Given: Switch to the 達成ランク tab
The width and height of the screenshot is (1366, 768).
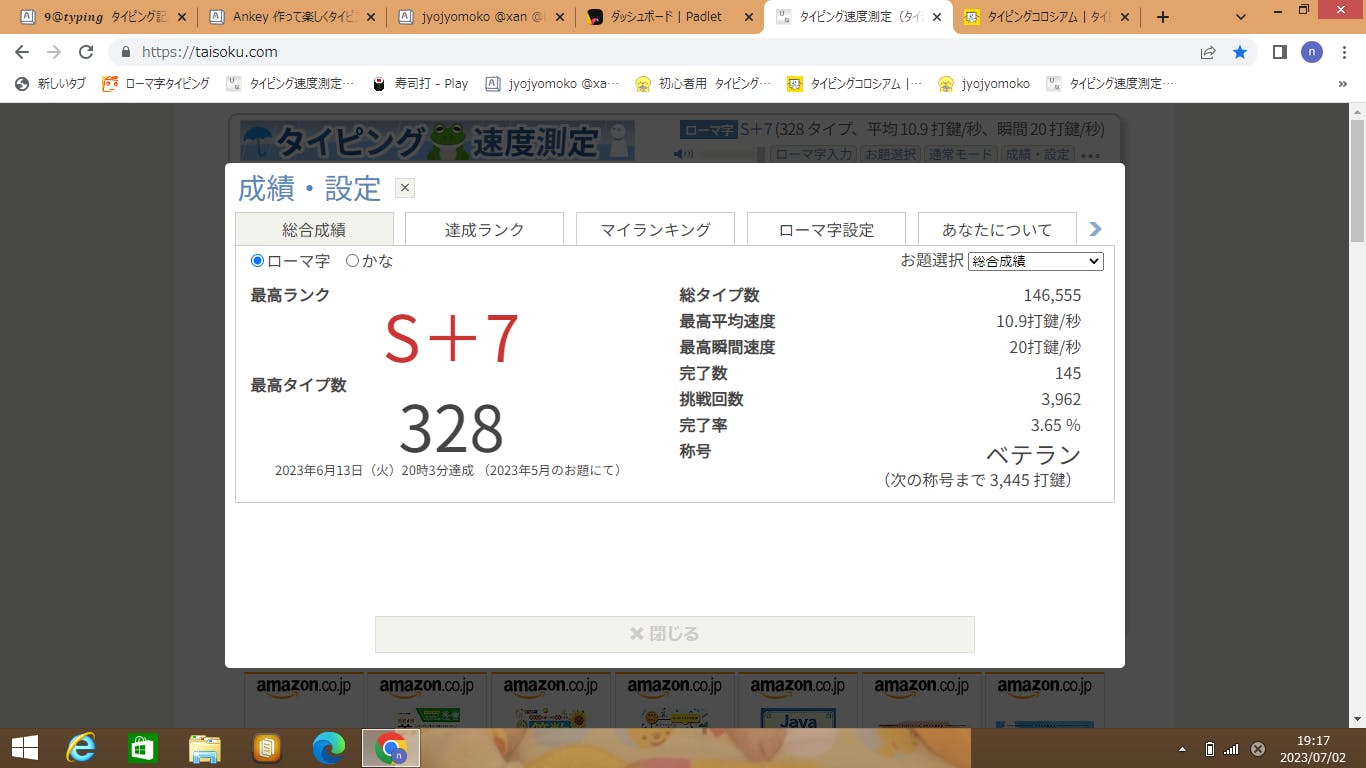Looking at the screenshot, I should pyautogui.click(x=484, y=229).
